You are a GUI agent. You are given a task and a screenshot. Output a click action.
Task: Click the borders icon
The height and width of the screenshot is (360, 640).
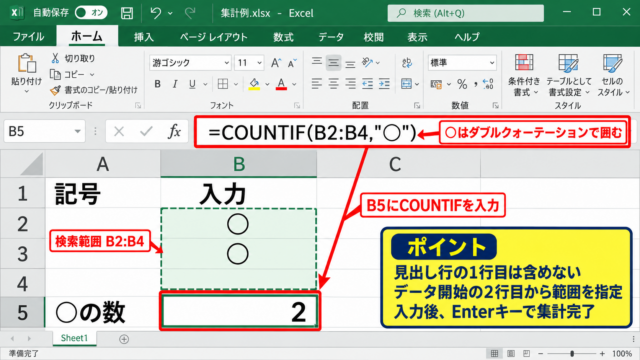tap(223, 84)
